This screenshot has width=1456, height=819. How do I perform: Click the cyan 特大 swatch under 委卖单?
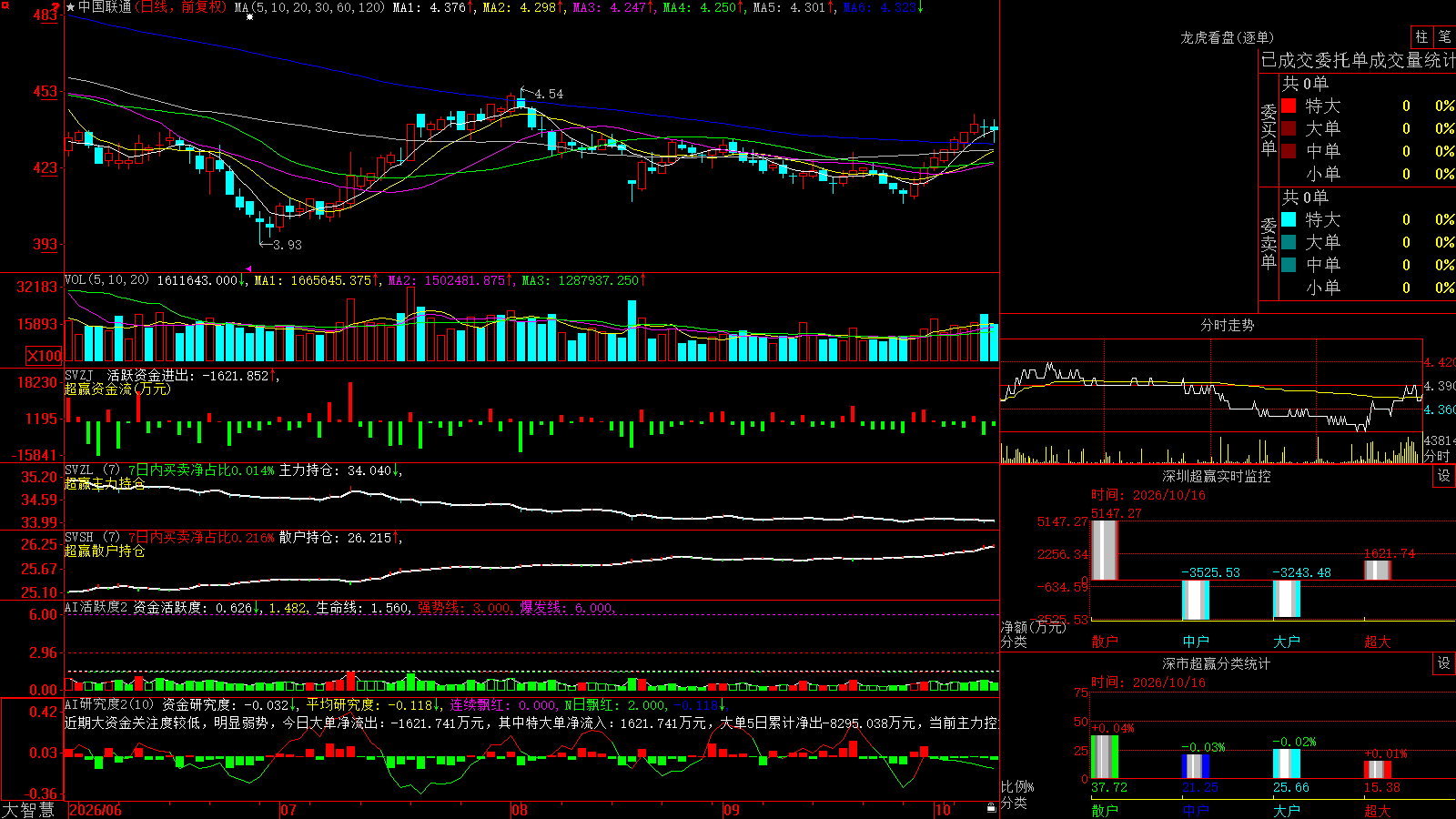pos(1289,219)
